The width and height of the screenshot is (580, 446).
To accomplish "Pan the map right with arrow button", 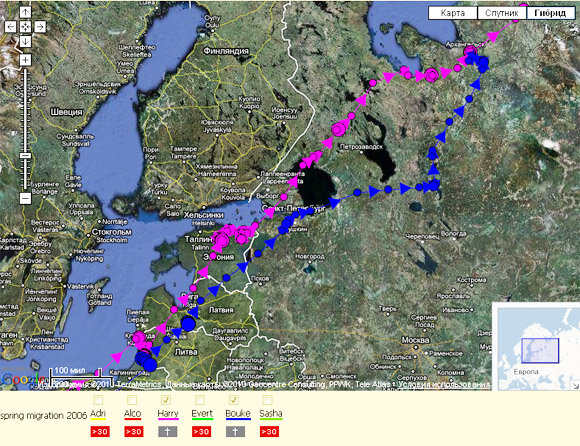I will click(x=40, y=27).
